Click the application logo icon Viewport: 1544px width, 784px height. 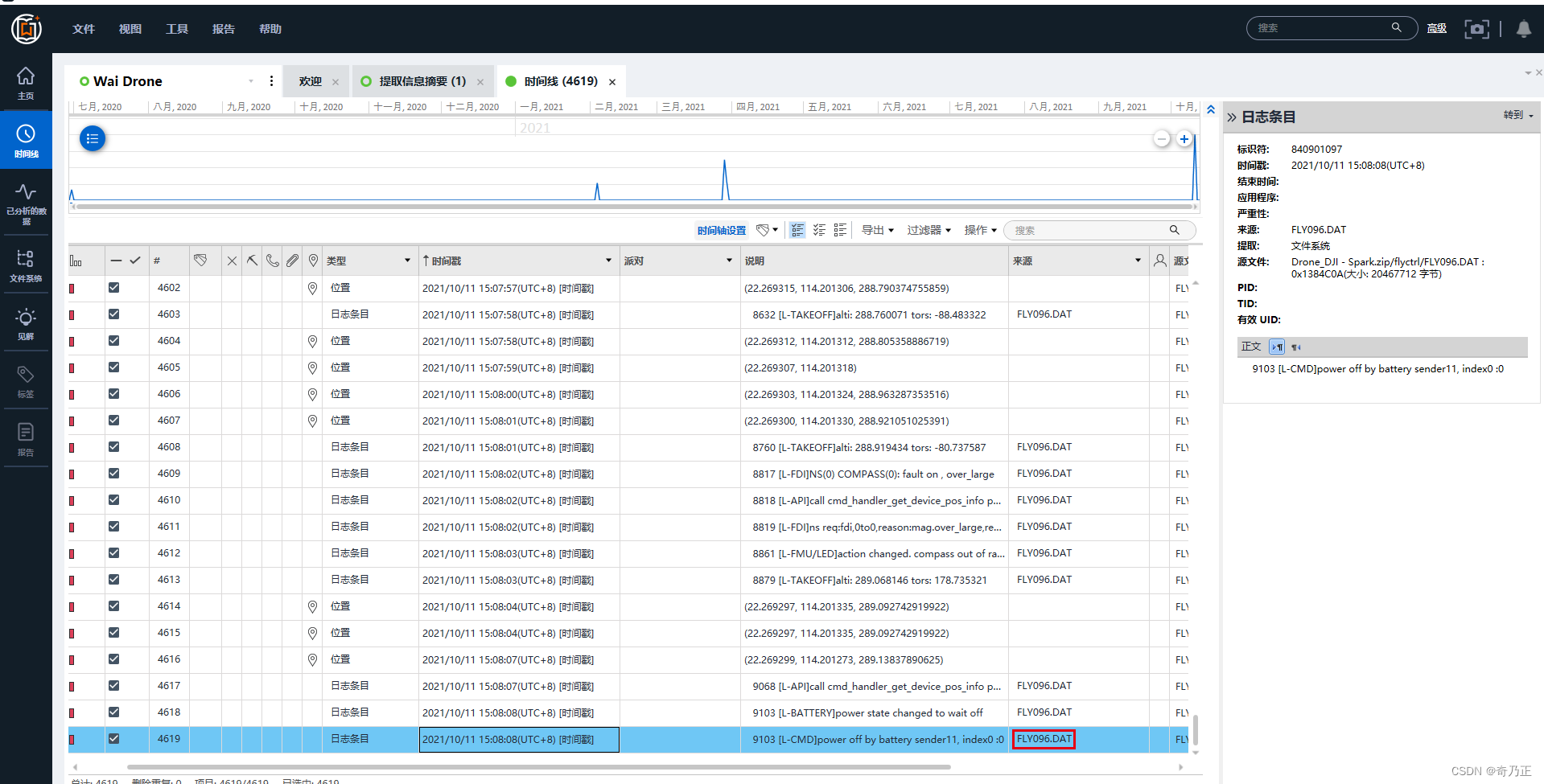coord(27,29)
